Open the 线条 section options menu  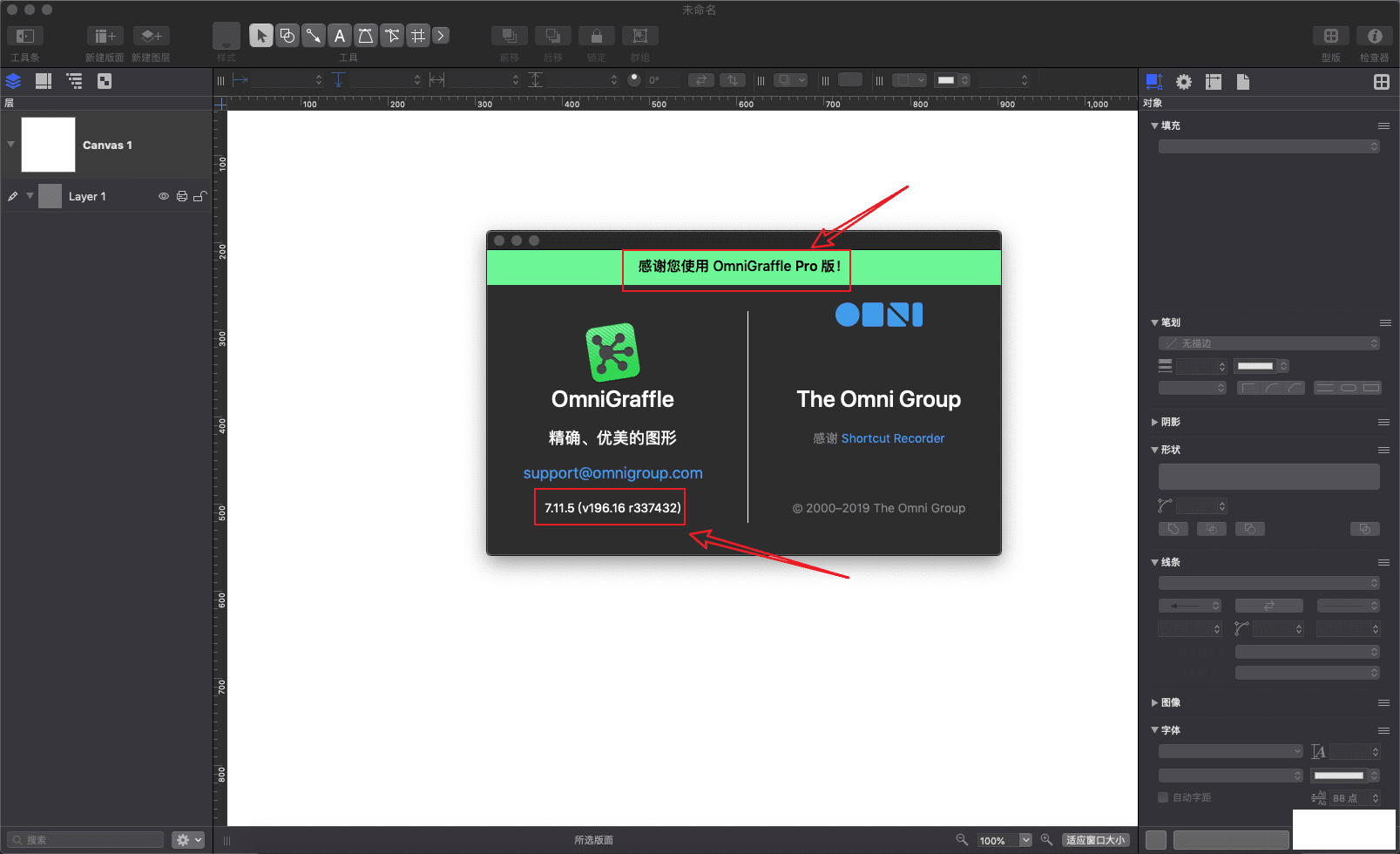click(1383, 562)
